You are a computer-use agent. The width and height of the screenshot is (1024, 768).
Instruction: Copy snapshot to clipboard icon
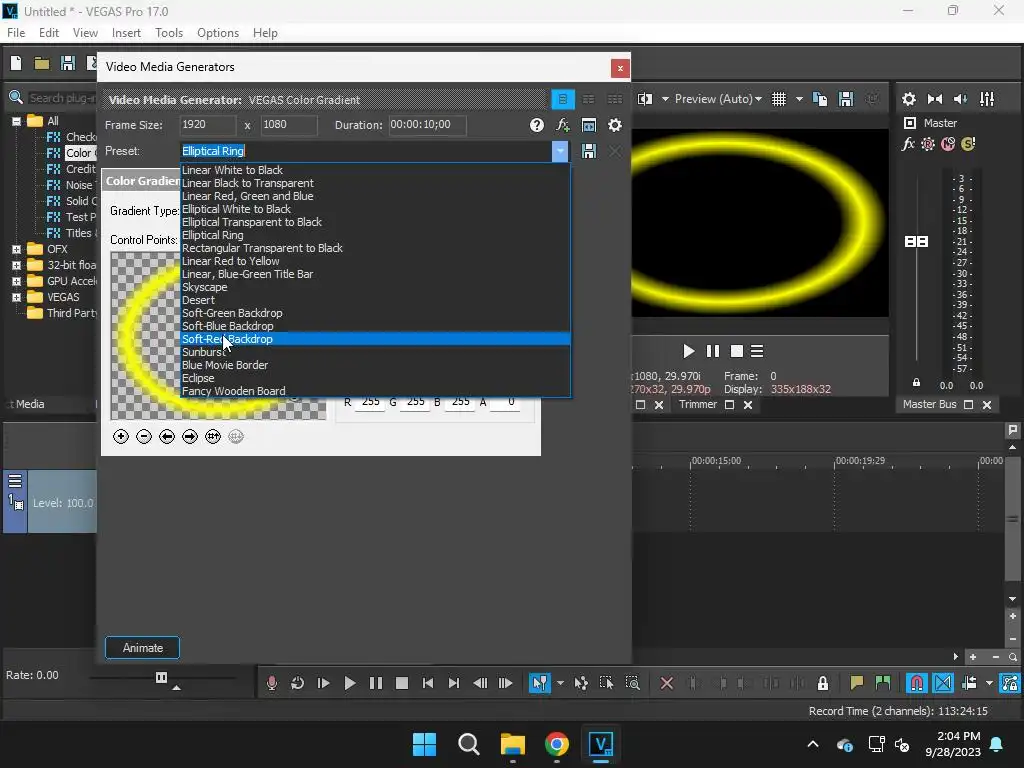click(820, 99)
